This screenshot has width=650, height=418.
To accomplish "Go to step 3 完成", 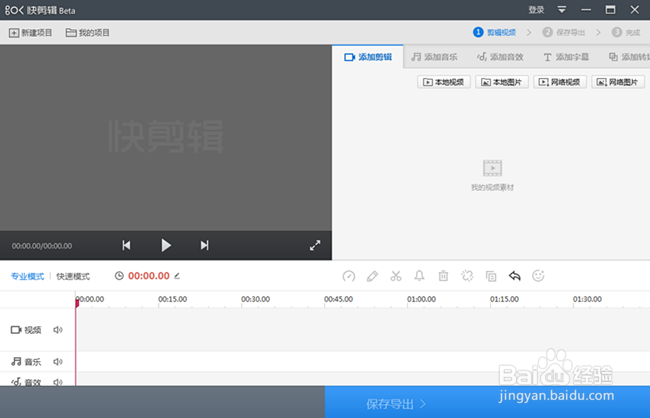I will (x=626, y=32).
